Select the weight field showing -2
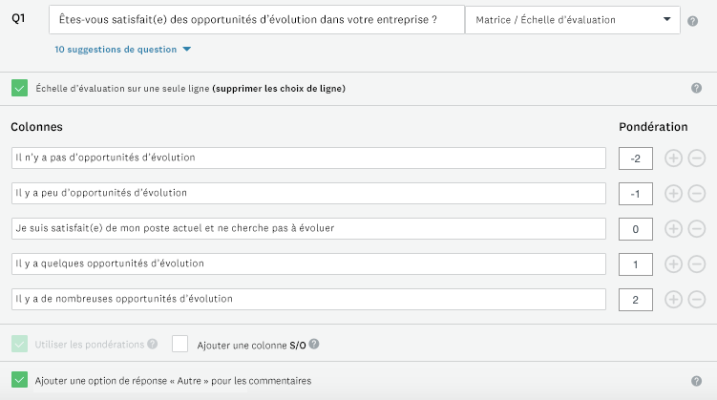Screen dimensions: 717x400 point(636,158)
